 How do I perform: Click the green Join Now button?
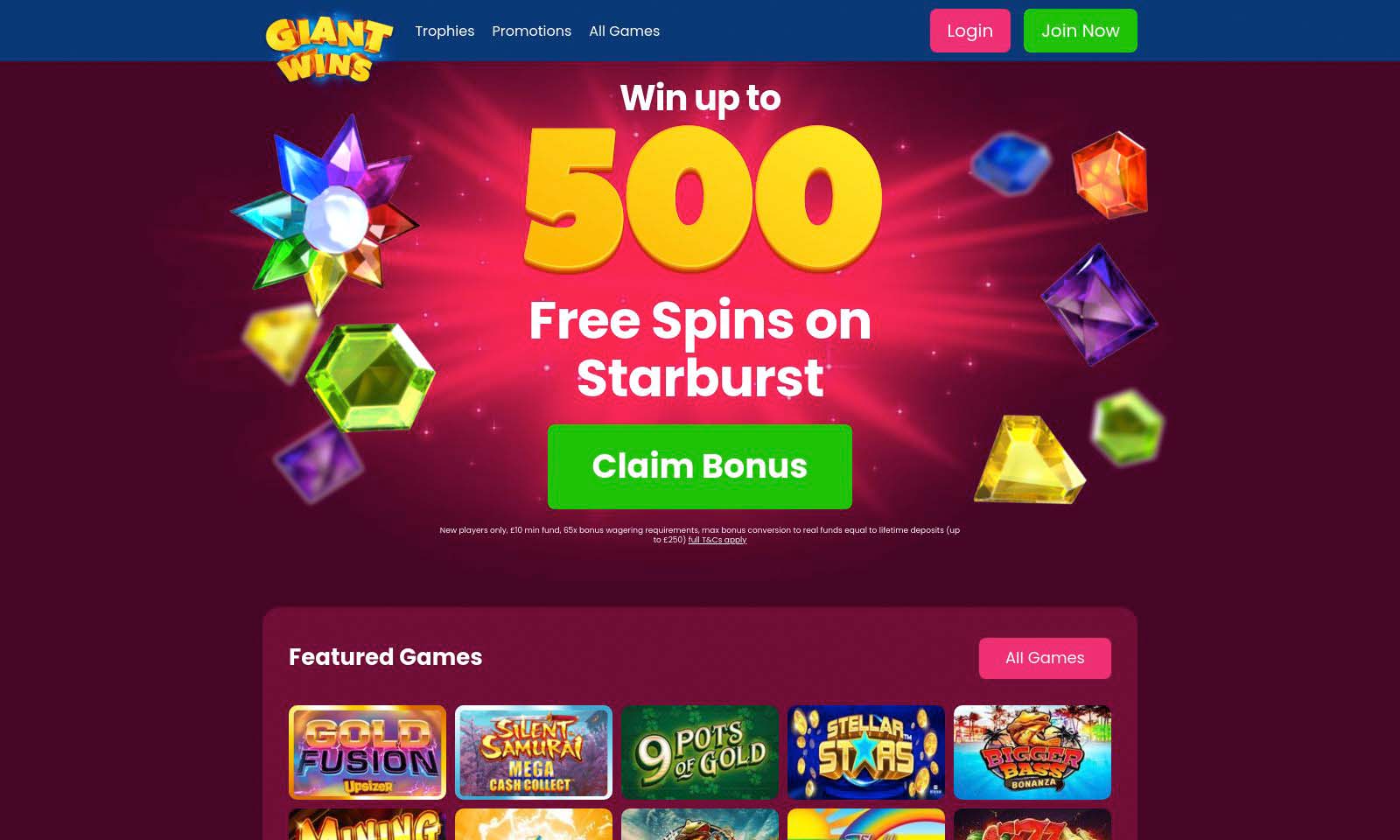(x=1080, y=31)
